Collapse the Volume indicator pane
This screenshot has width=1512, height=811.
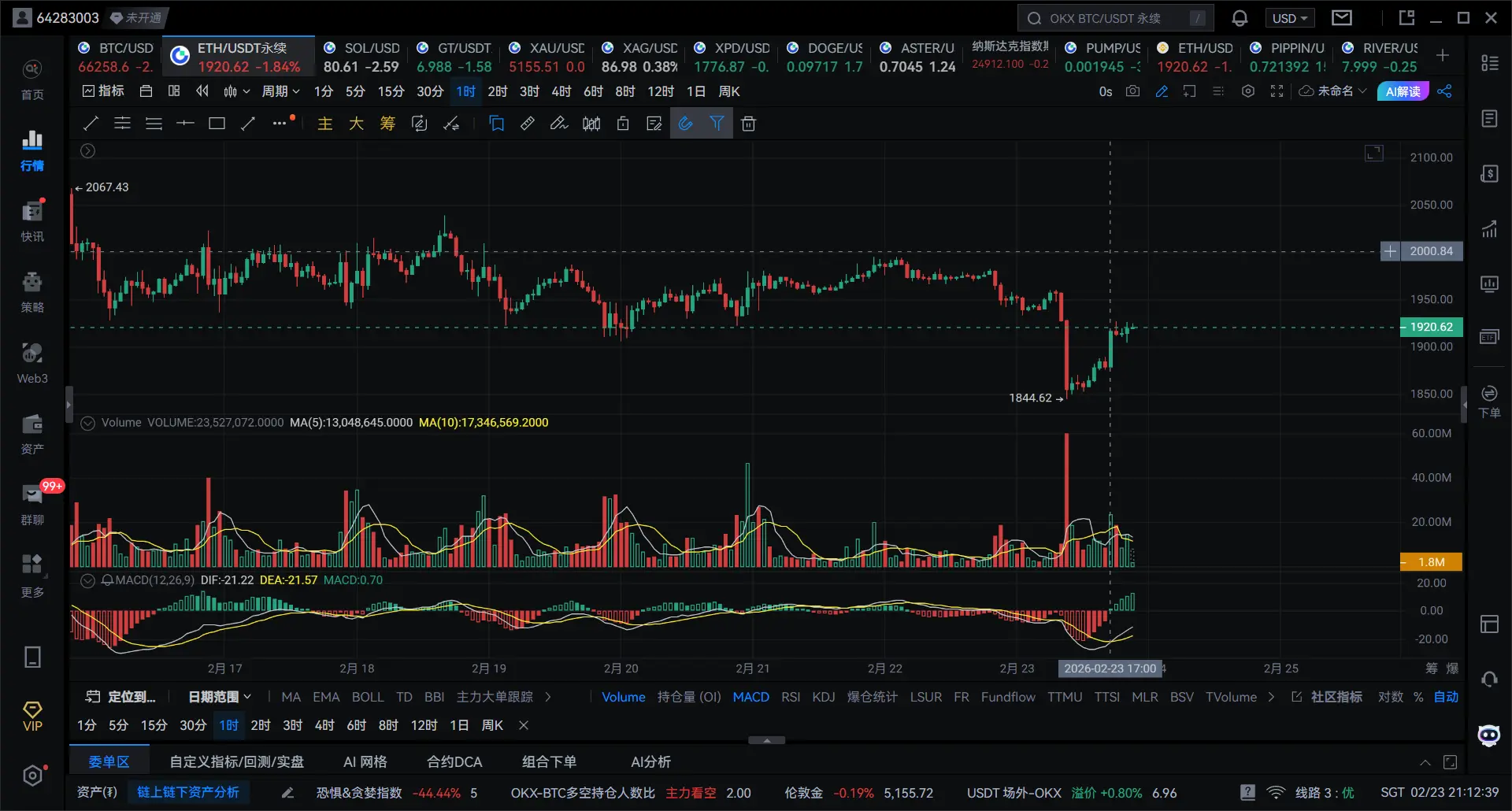pyautogui.click(x=88, y=423)
